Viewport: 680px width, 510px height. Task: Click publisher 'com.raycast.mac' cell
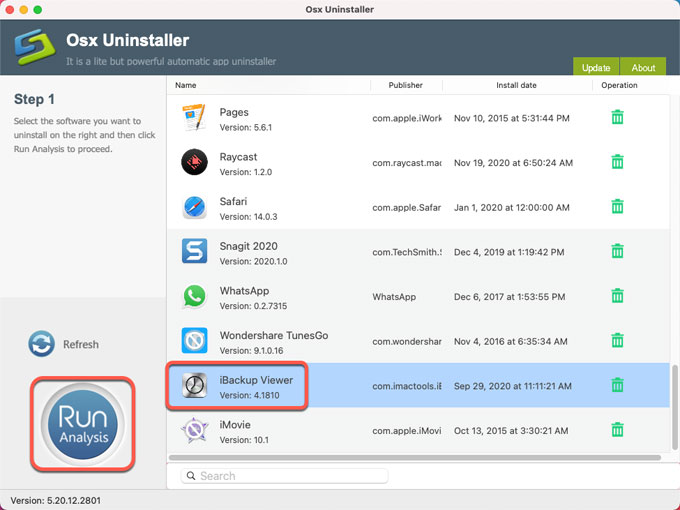407,163
